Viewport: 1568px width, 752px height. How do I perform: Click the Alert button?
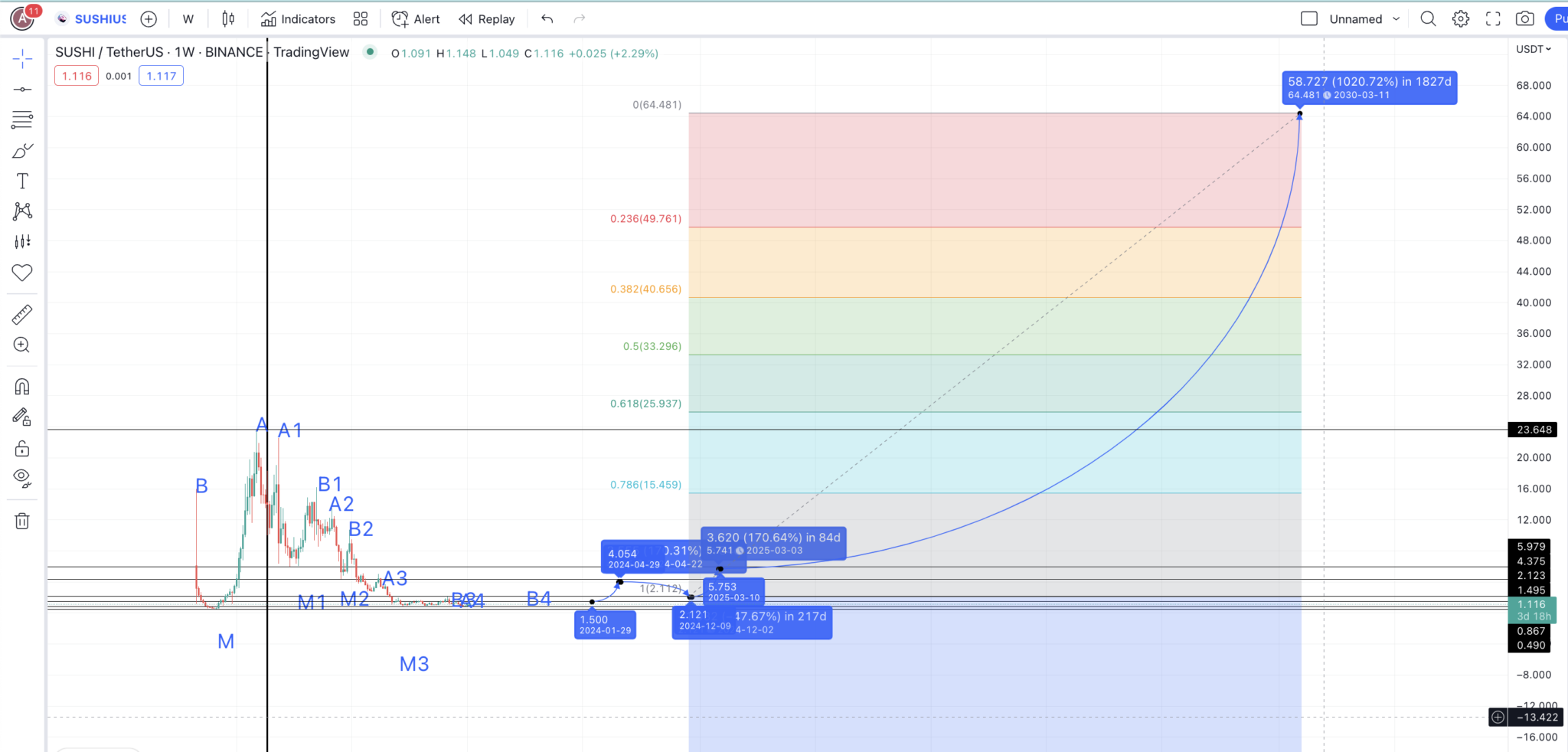416,19
